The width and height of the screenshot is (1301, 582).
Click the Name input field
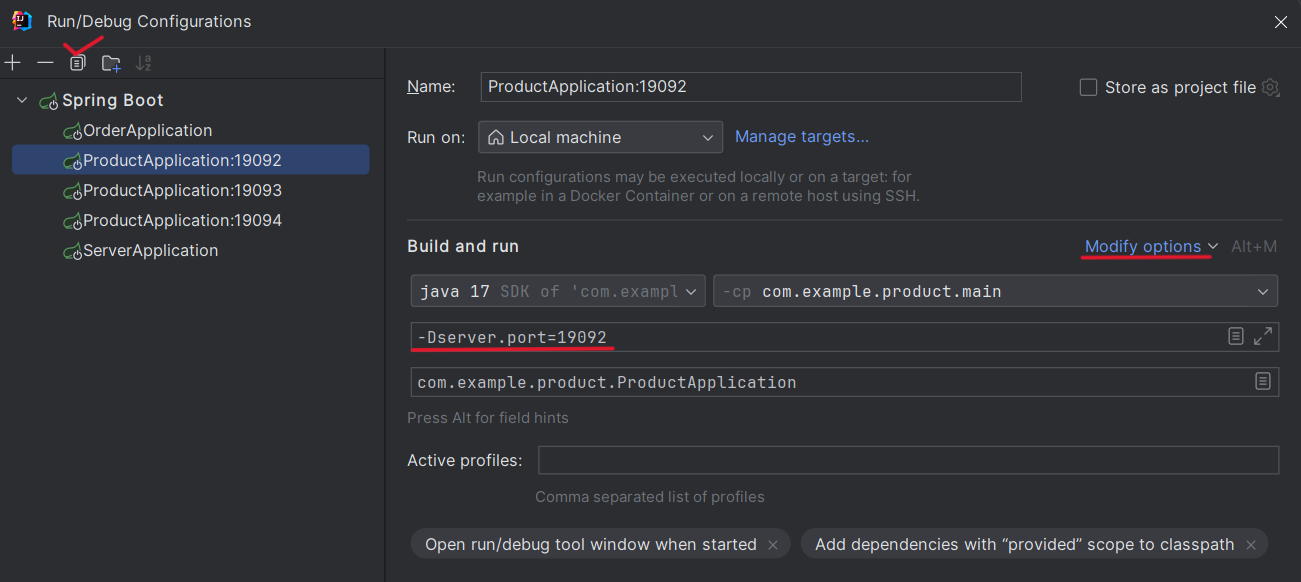click(751, 87)
